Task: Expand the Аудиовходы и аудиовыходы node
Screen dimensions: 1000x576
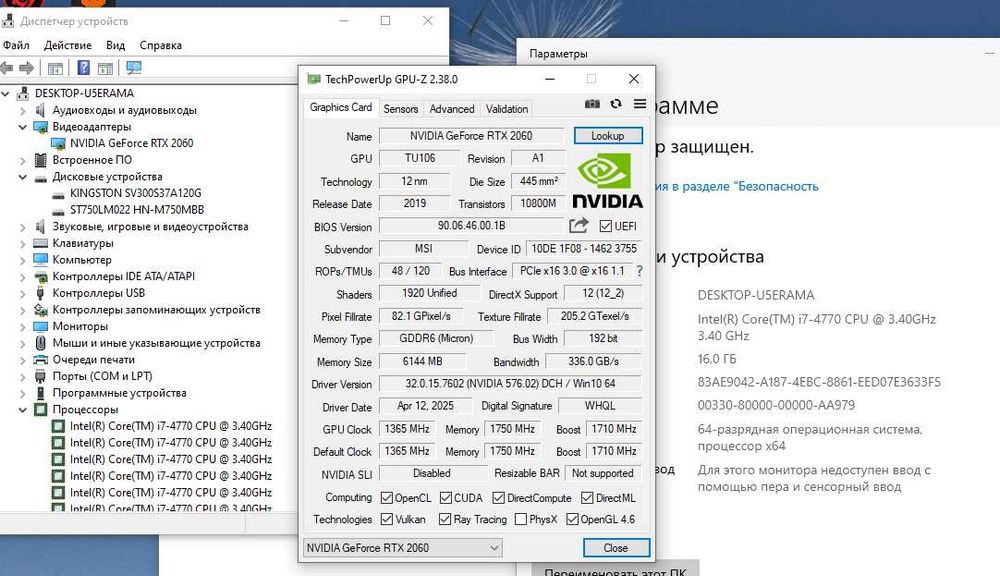Action: 23,110
